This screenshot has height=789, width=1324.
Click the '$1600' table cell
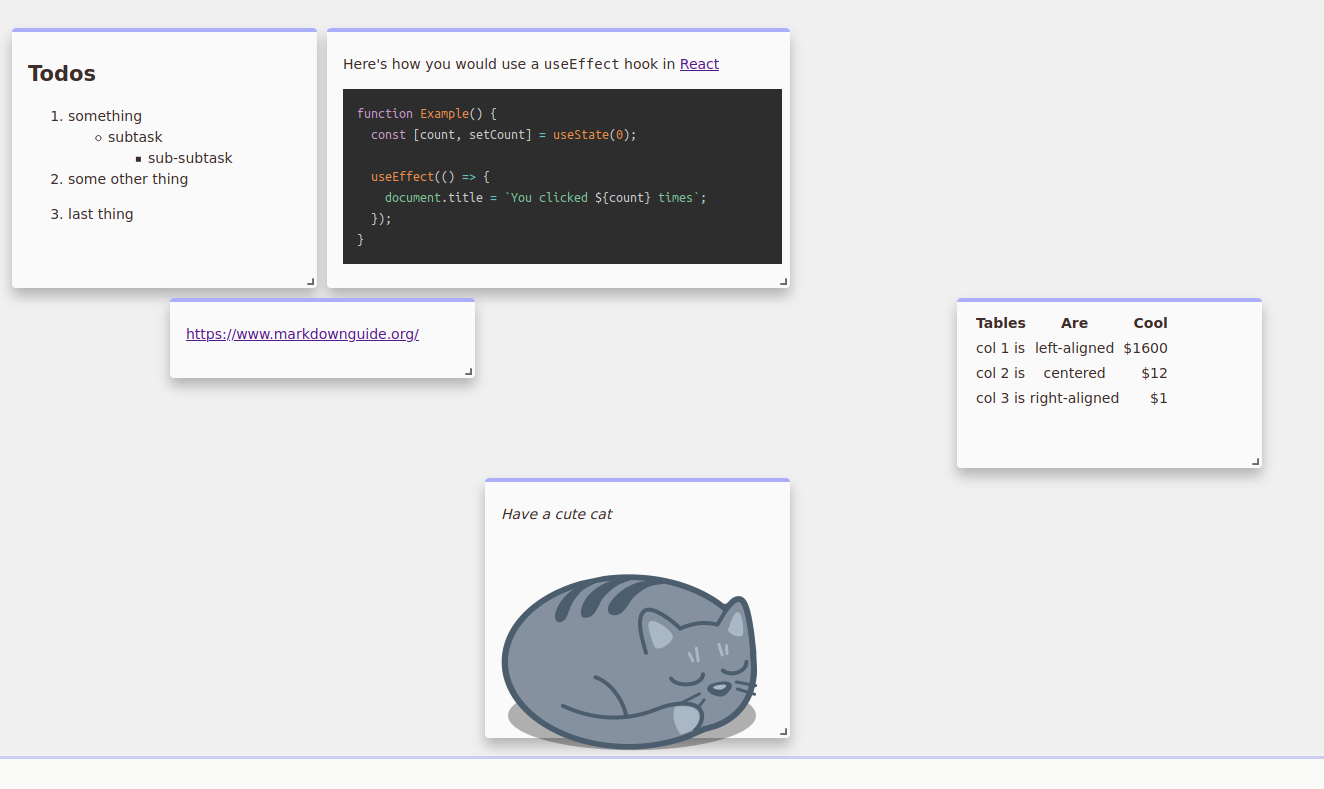[x=1145, y=348]
